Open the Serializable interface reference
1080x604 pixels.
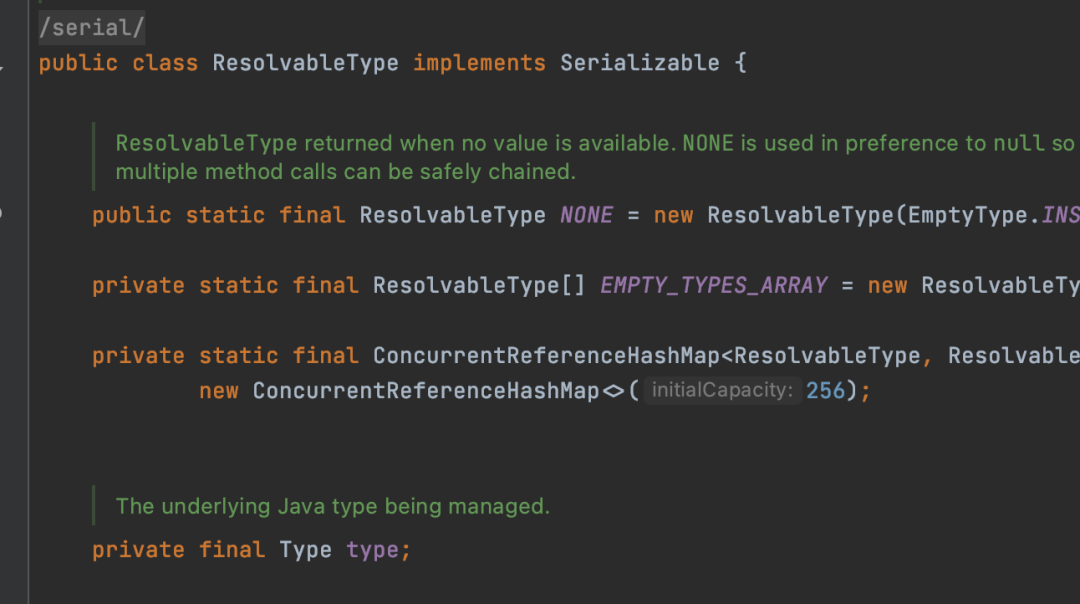coord(639,63)
